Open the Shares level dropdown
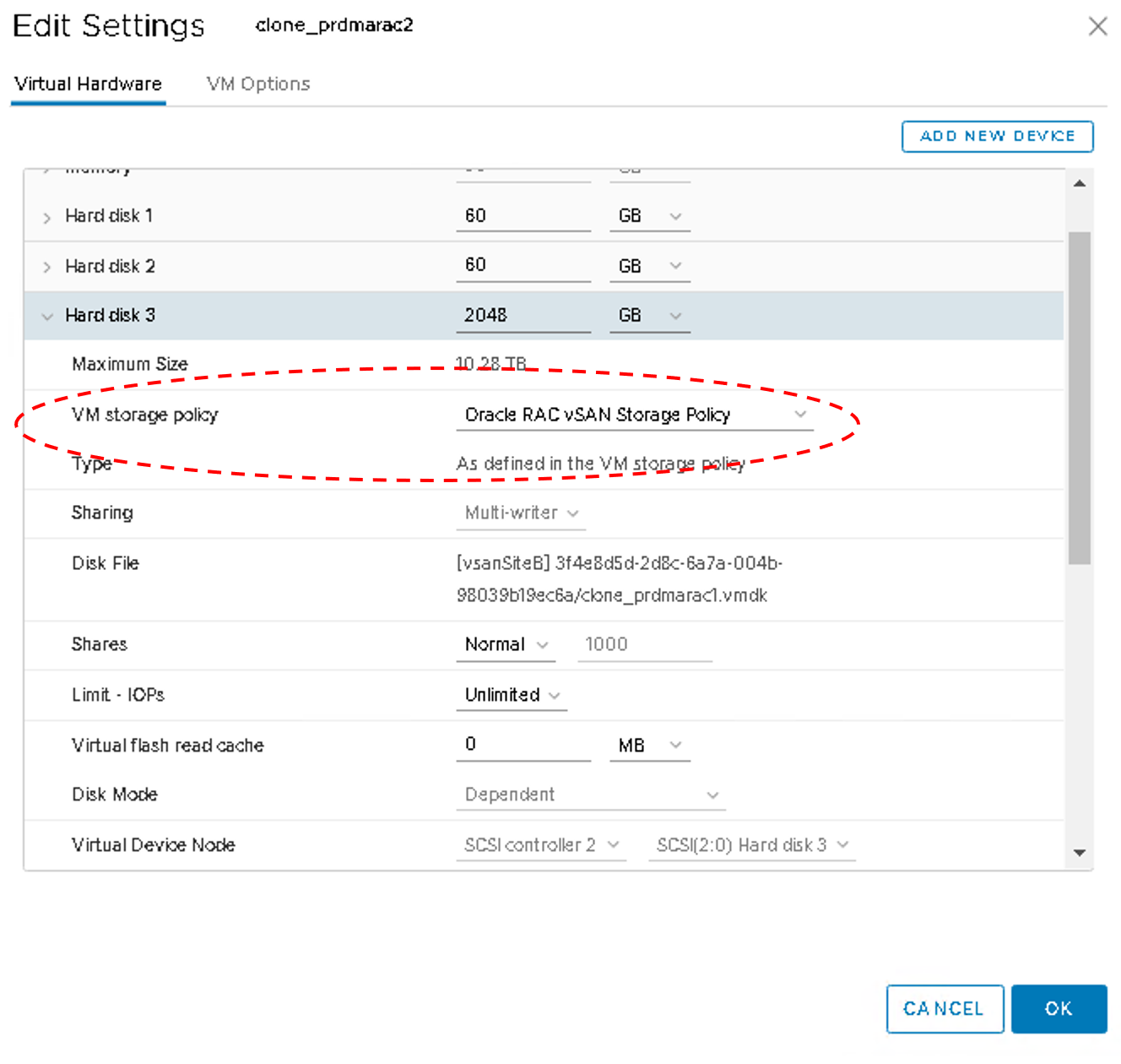This screenshot has height=1064, width=1121. pyautogui.click(x=506, y=645)
